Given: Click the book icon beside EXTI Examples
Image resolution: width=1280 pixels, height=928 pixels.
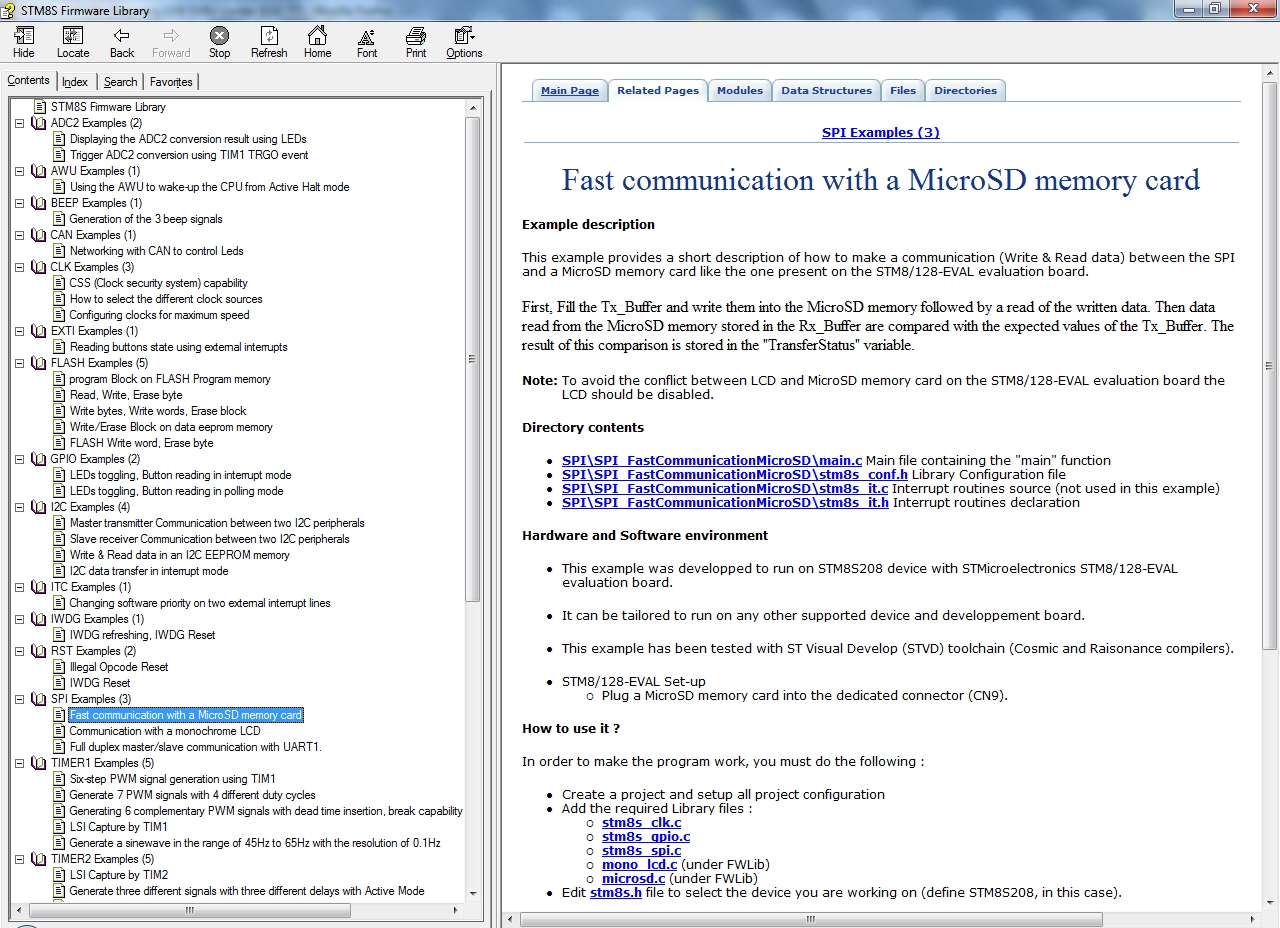Looking at the screenshot, I should [x=39, y=331].
